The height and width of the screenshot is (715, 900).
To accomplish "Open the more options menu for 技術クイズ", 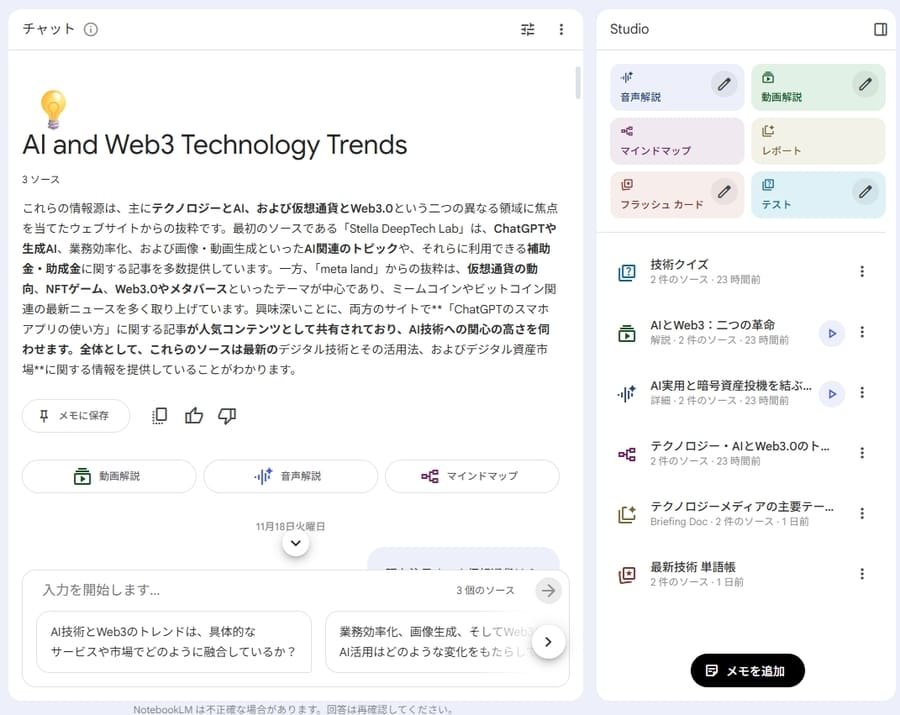I will click(862, 272).
